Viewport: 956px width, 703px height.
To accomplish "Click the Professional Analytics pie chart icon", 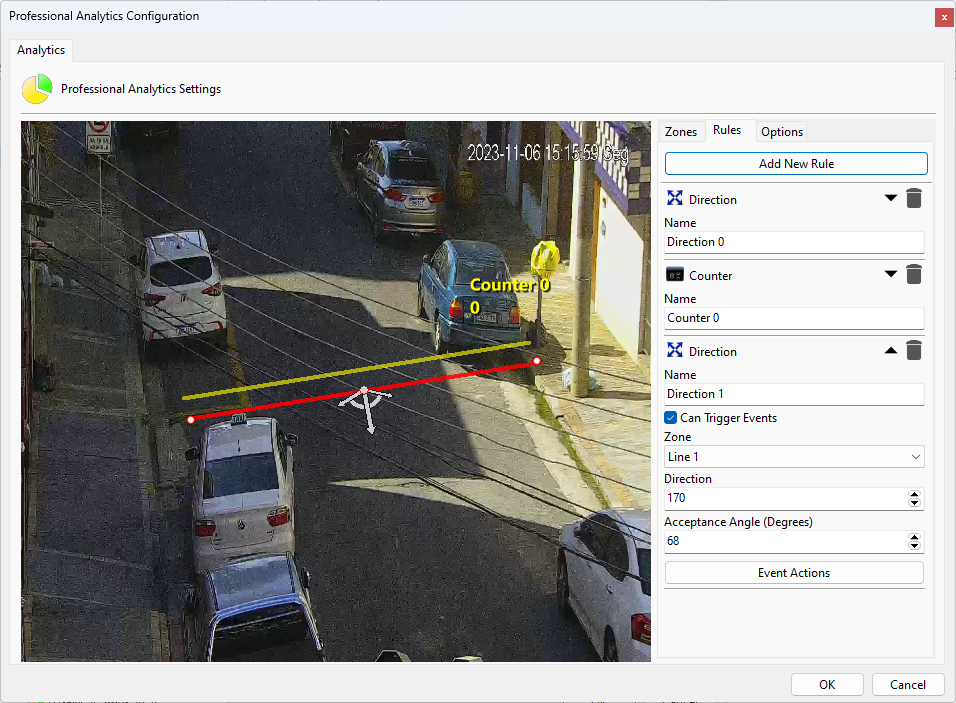I will click(37, 89).
